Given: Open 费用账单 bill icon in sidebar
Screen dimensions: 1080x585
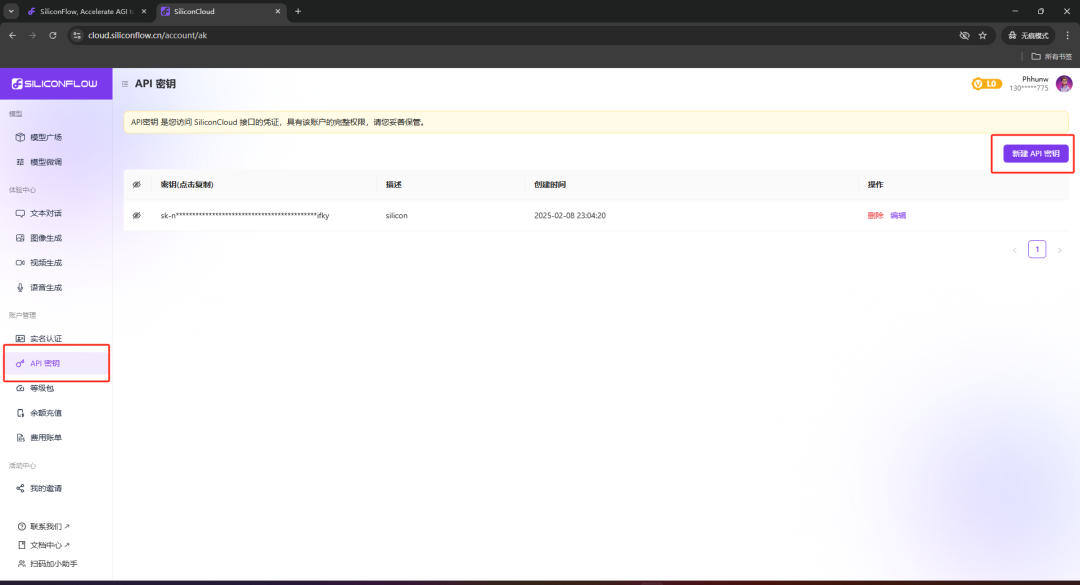Looking at the screenshot, I should point(20,438).
